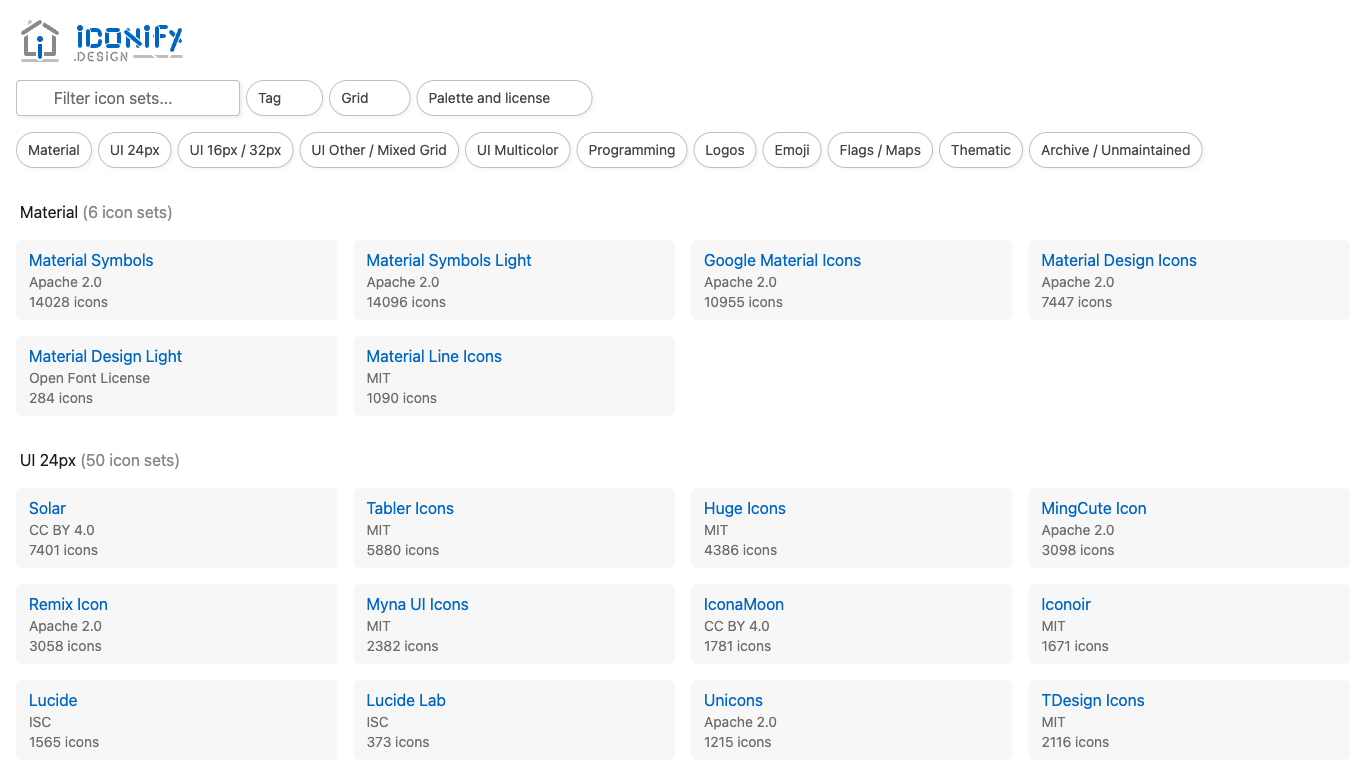Click the '3058 icons' count text
1366x768 pixels.
(65, 646)
